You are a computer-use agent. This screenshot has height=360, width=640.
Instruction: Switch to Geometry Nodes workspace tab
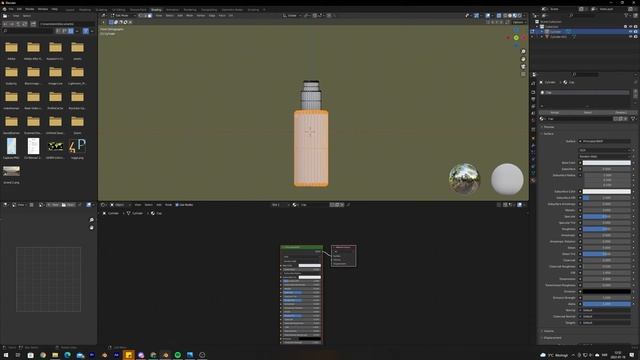(x=232, y=9)
